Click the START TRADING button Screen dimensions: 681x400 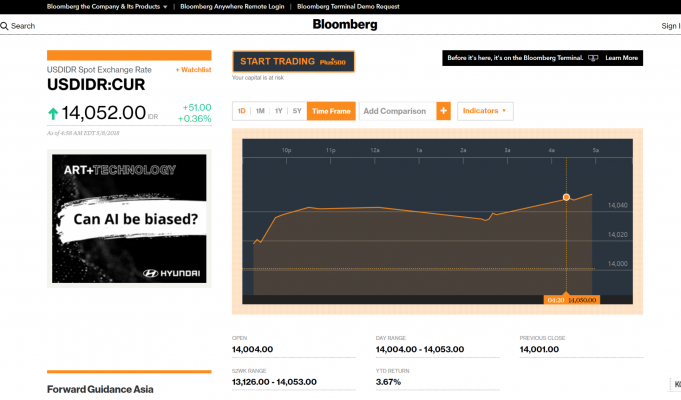[293, 62]
